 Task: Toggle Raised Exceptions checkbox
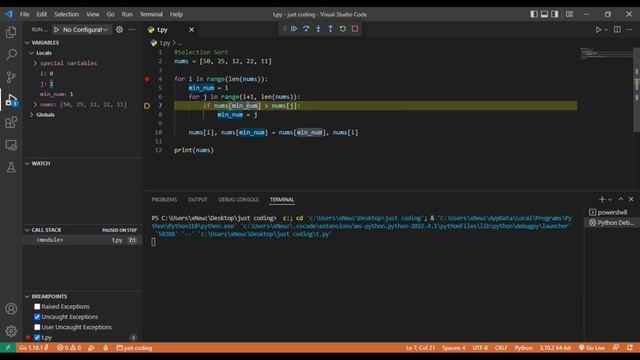click(x=37, y=307)
